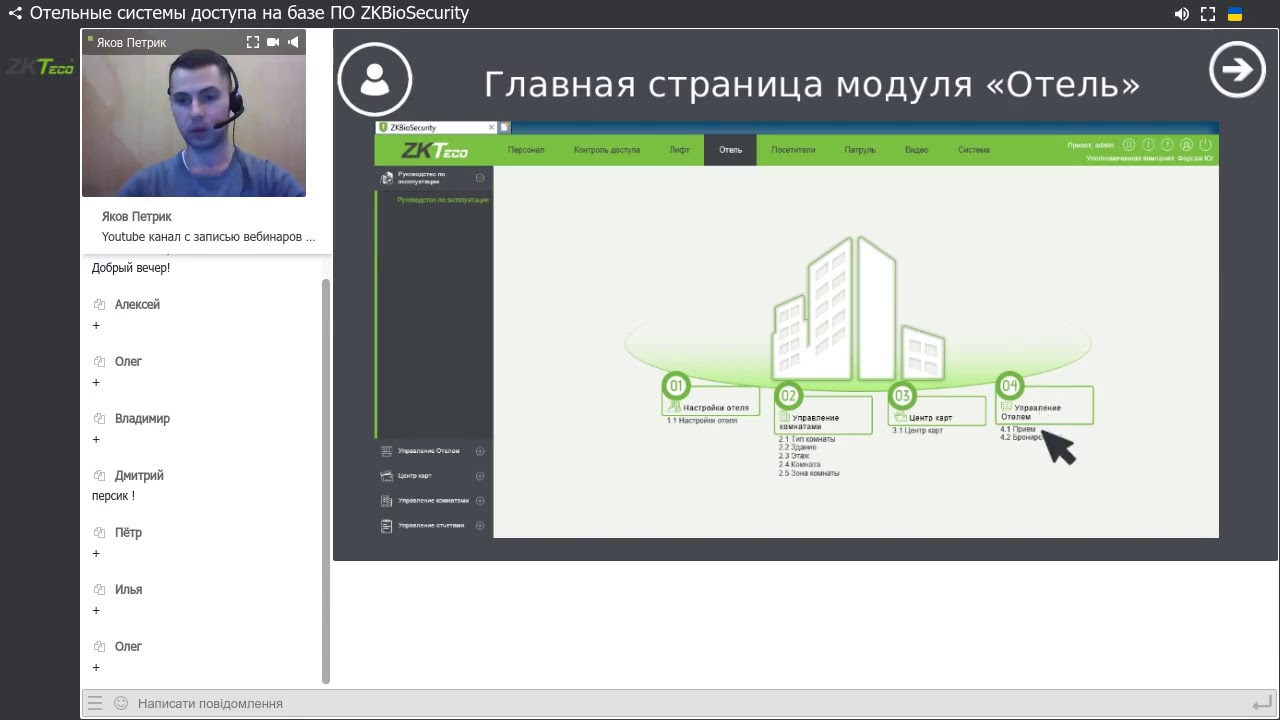Image resolution: width=1280 pixels, height=720 pixels.
Task: Click the 02 step circle
Action: point(788,396)
